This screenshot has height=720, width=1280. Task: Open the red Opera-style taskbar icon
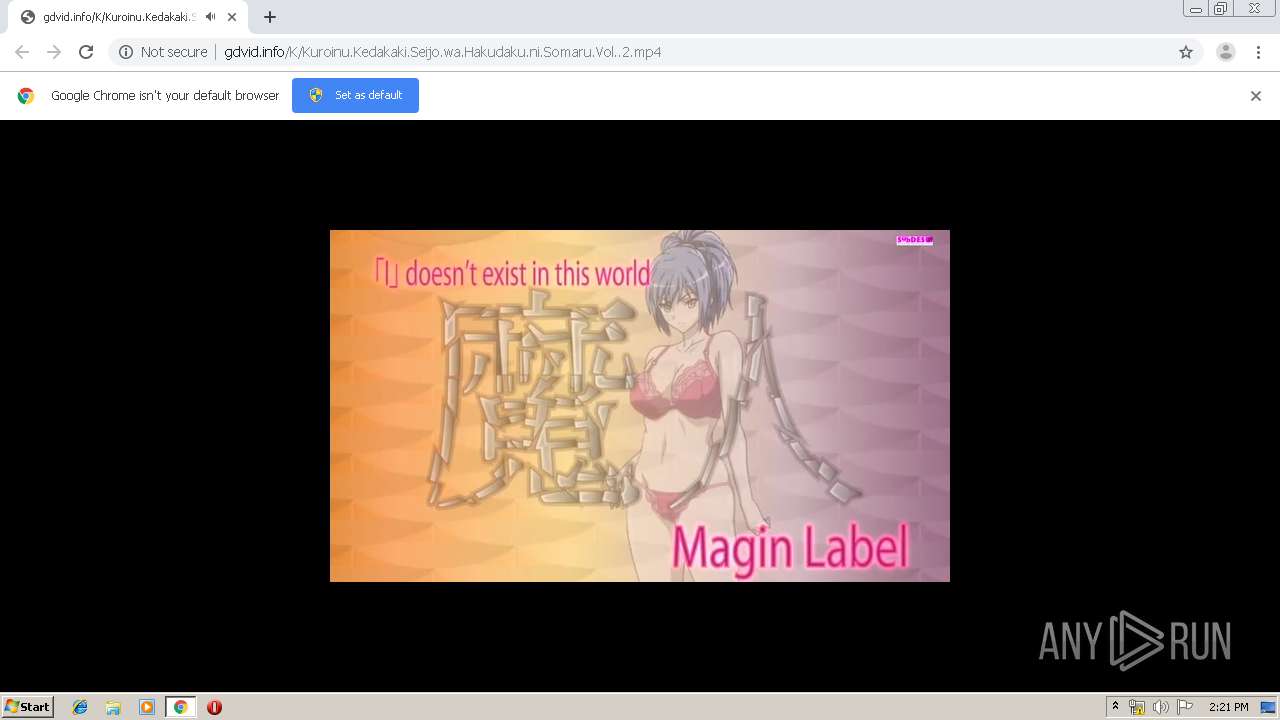(214, 707)
